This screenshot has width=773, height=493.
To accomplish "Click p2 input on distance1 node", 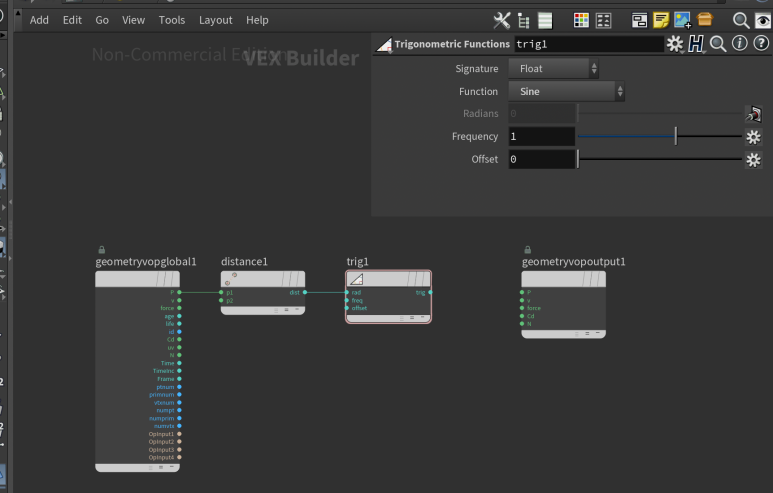I will [x=221, y=300].
